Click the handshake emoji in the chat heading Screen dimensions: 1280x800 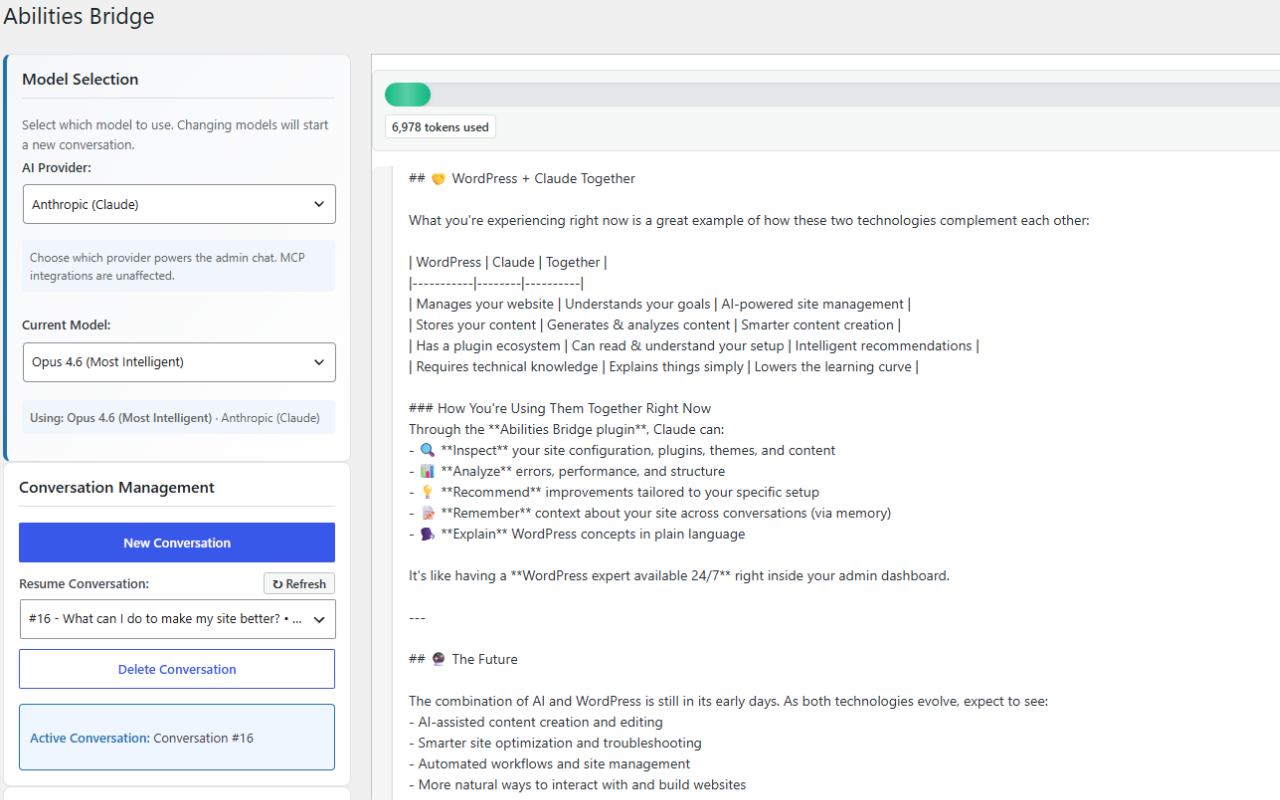[x=437, y=179]
